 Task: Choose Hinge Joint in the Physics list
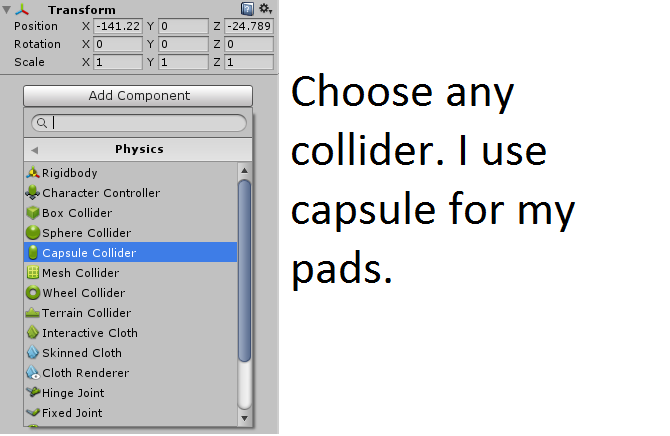pos(73,393)
